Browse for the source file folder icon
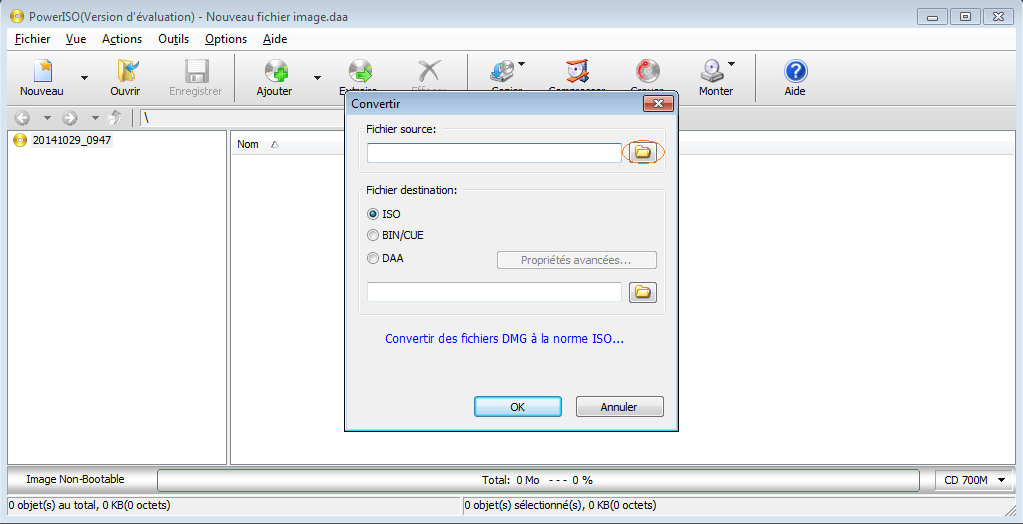Viewport: 1023px width, 524px height. point(643,153)
